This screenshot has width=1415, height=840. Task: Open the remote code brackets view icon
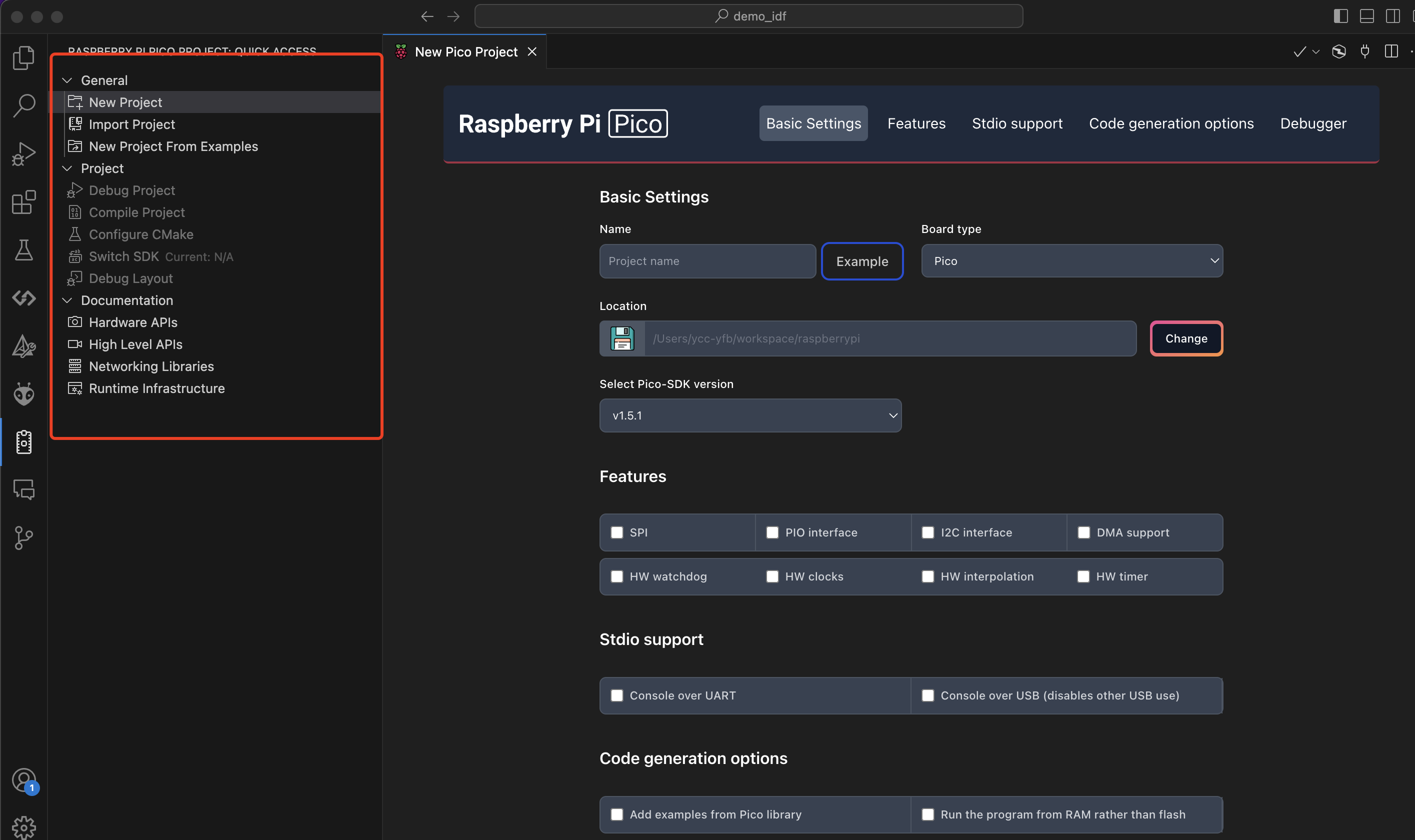[24, 297]
